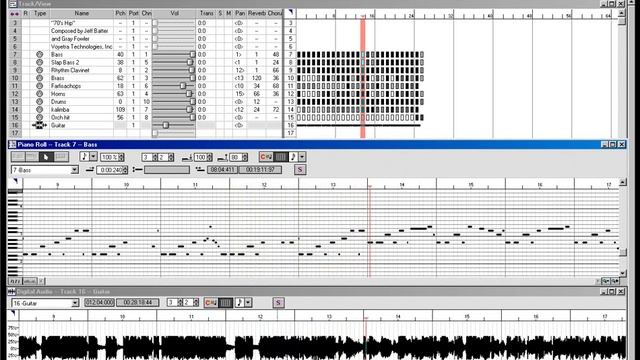Screen dimensions: 640x360
Task: Click the MIDI type icon for Drums track
Action: pyautogui.click(x=39, y=102)
